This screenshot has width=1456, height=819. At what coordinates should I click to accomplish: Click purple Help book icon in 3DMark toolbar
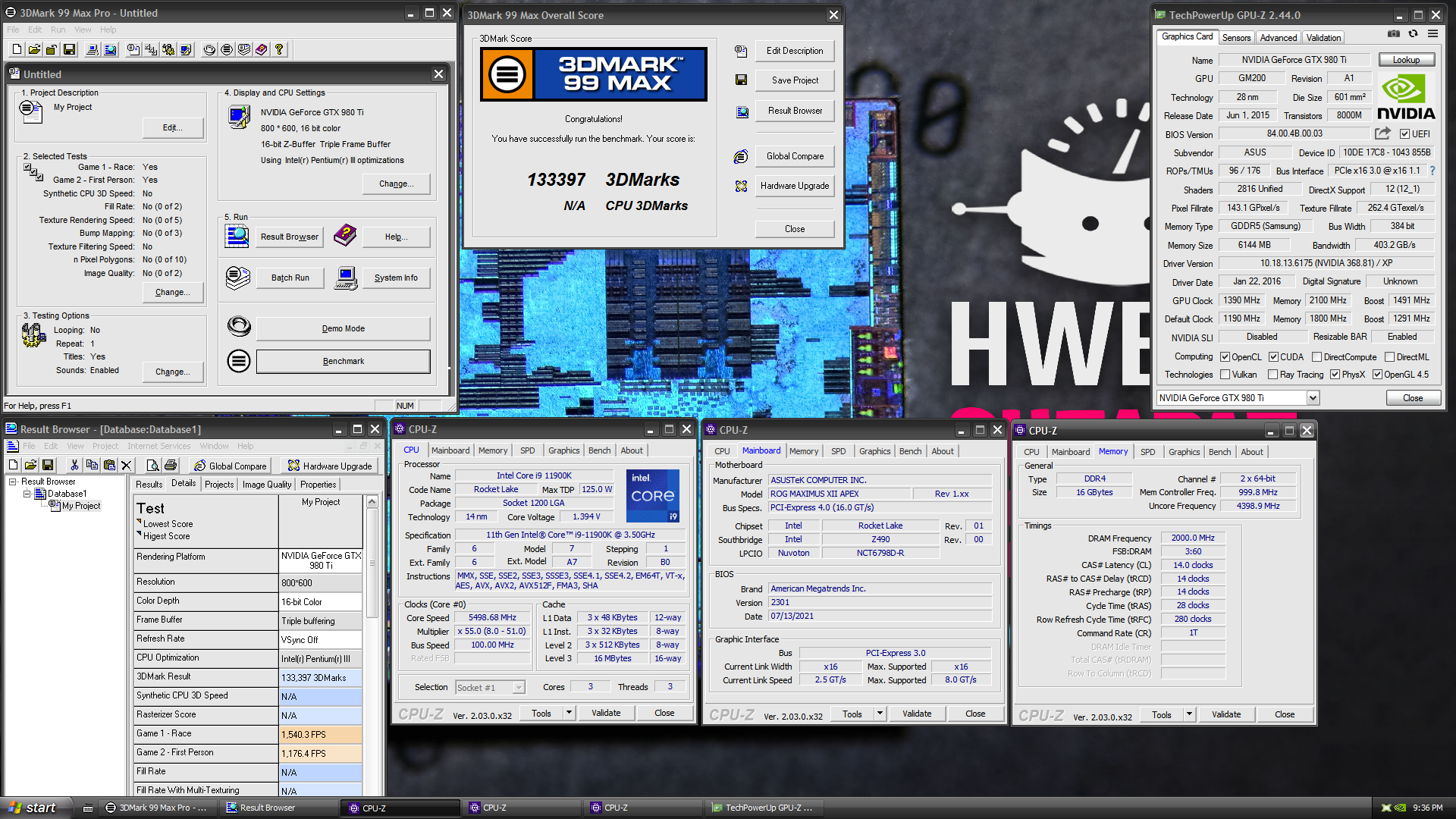262,49
